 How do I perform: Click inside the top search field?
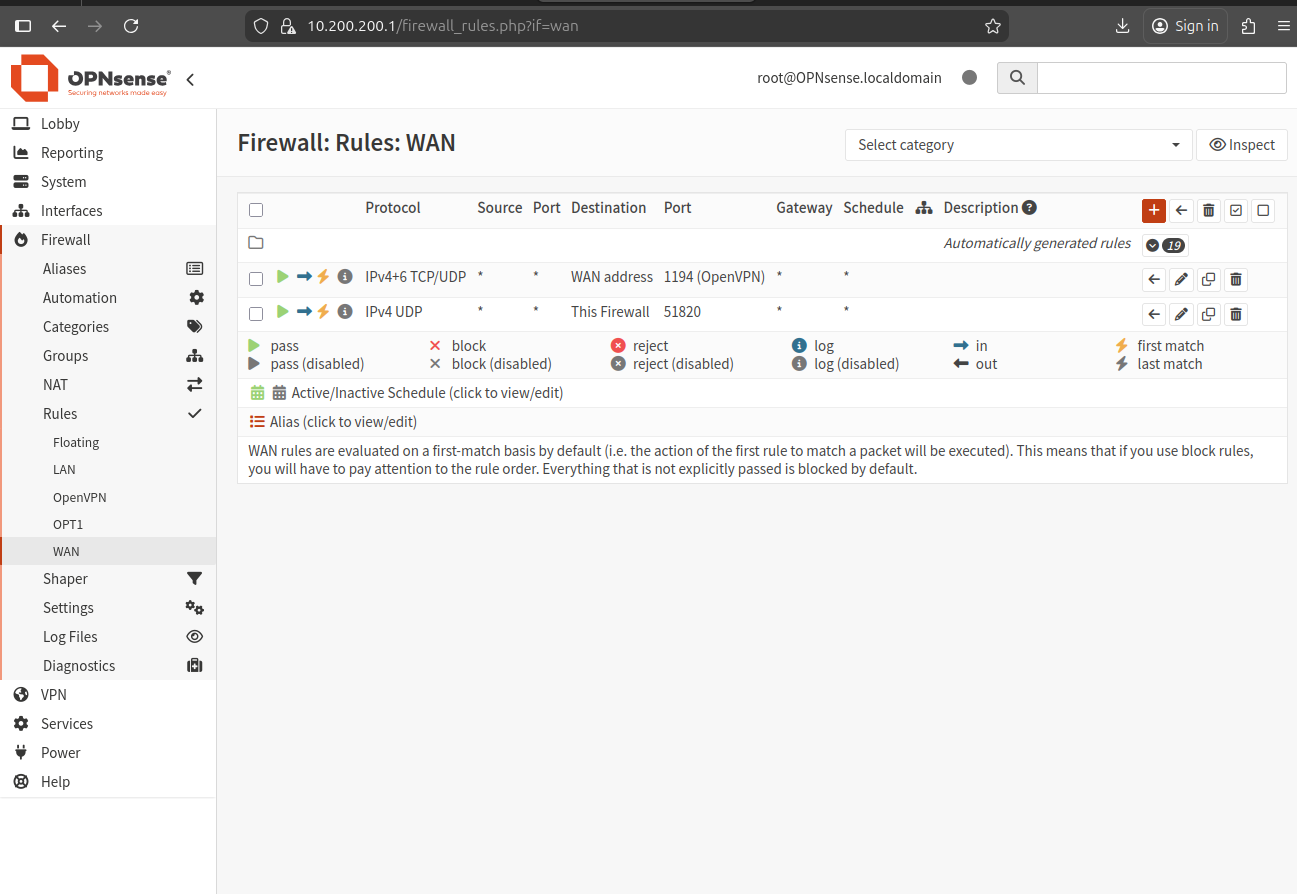click(1160, 78)
